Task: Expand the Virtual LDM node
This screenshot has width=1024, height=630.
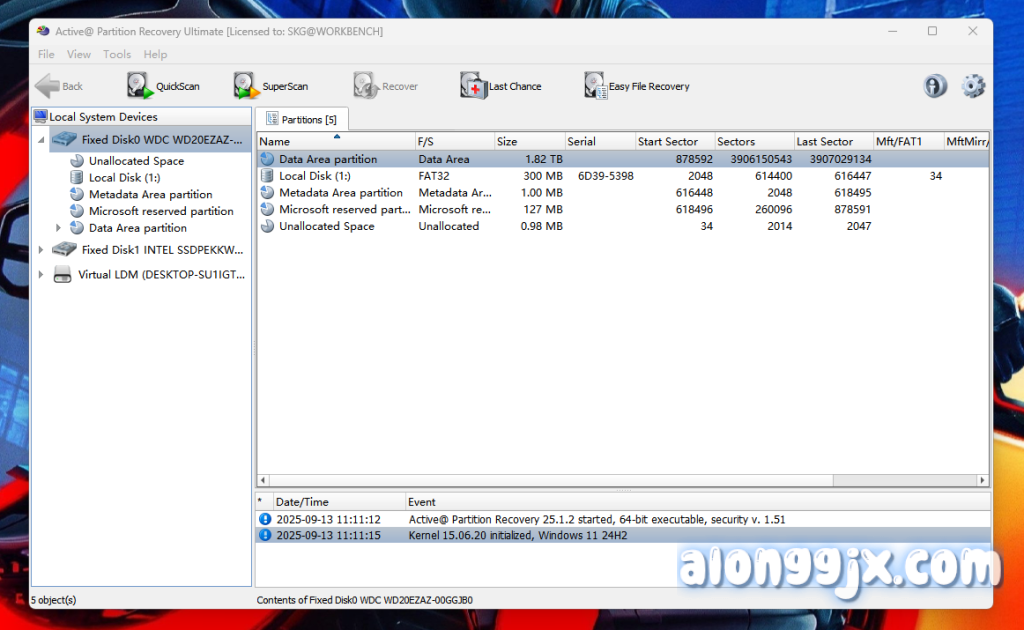Action: (41, 274)
